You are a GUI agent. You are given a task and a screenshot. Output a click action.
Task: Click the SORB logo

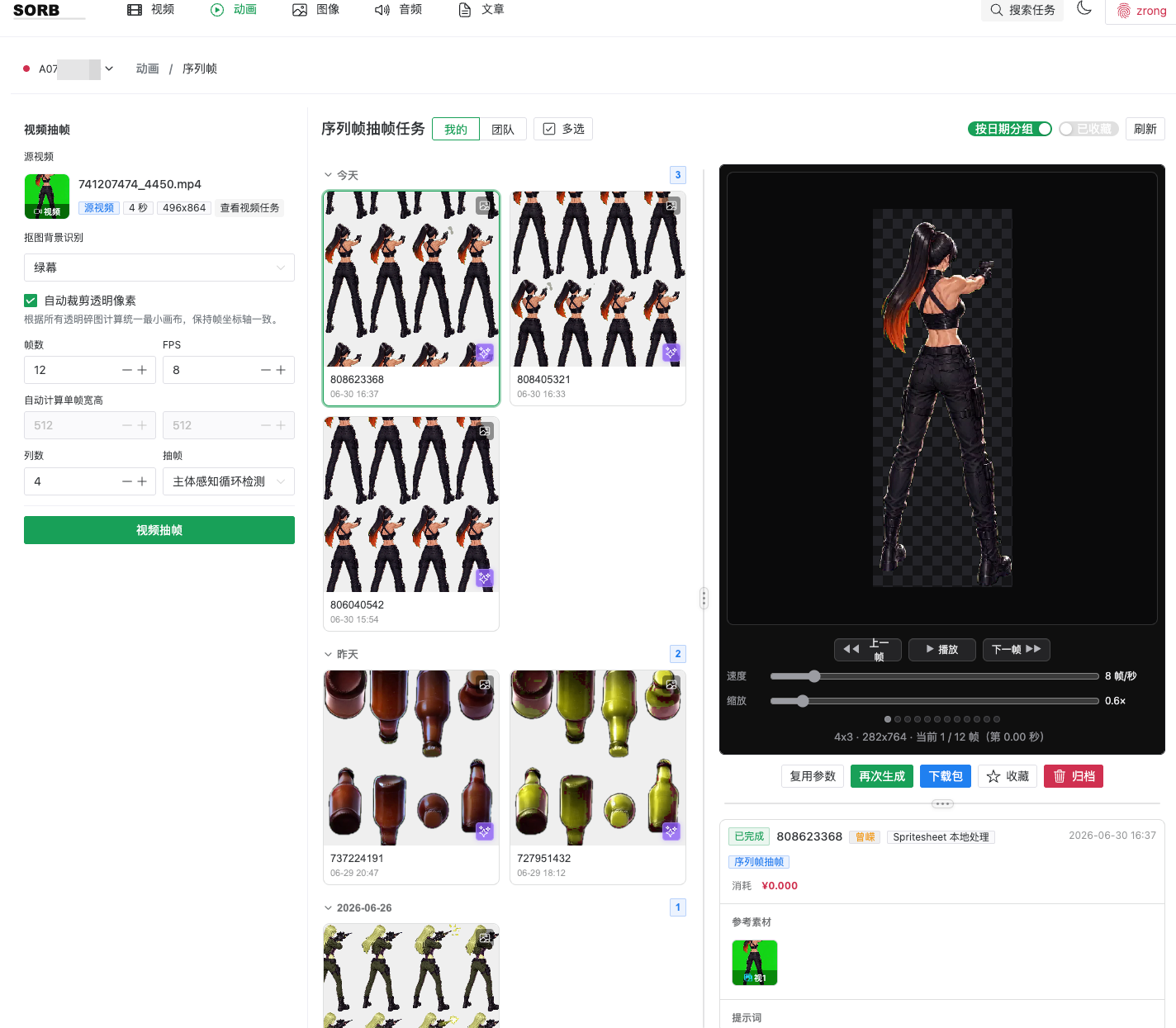pyautogui.click(x=36, y=10)
